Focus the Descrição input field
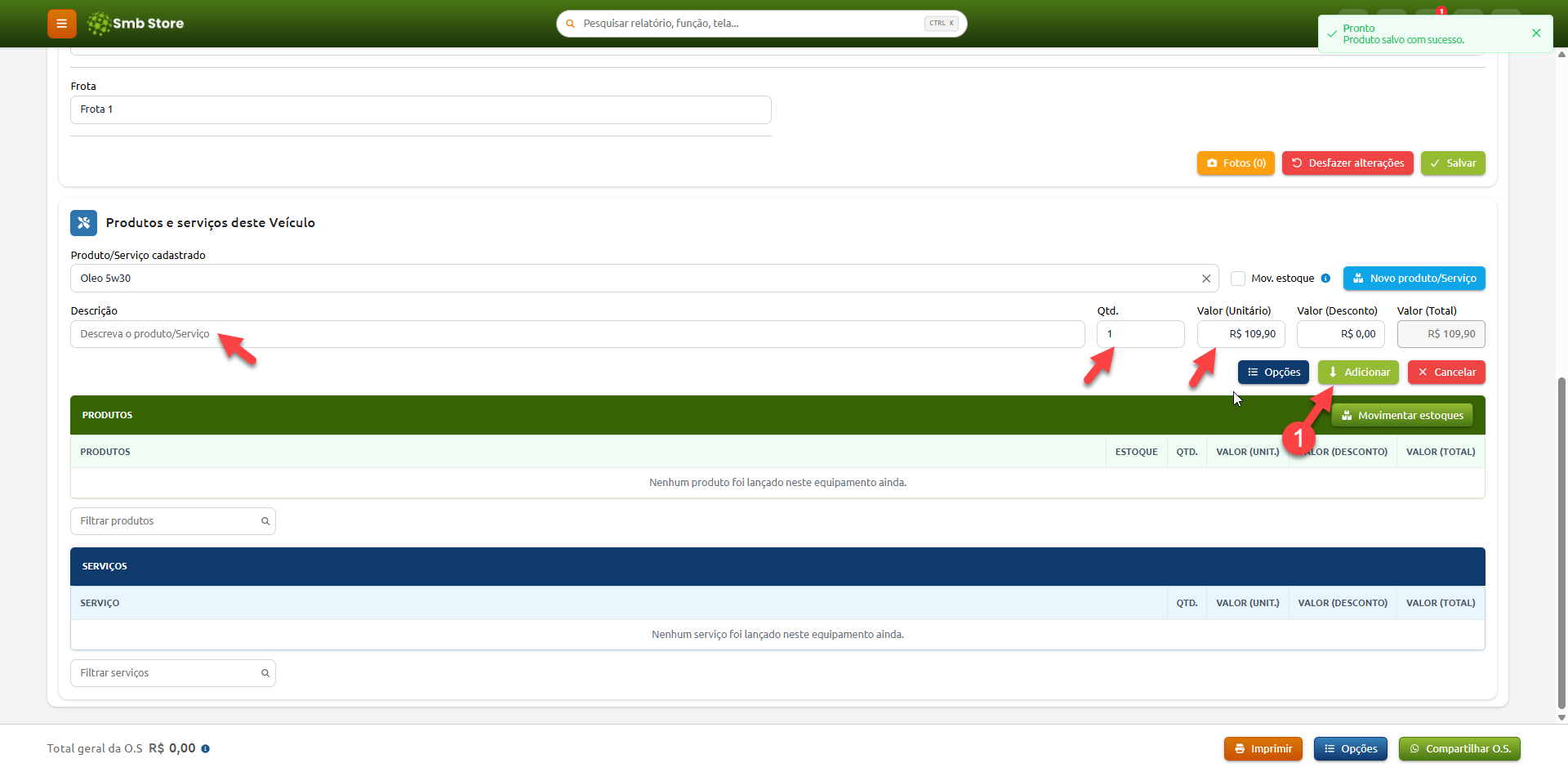 577,334
